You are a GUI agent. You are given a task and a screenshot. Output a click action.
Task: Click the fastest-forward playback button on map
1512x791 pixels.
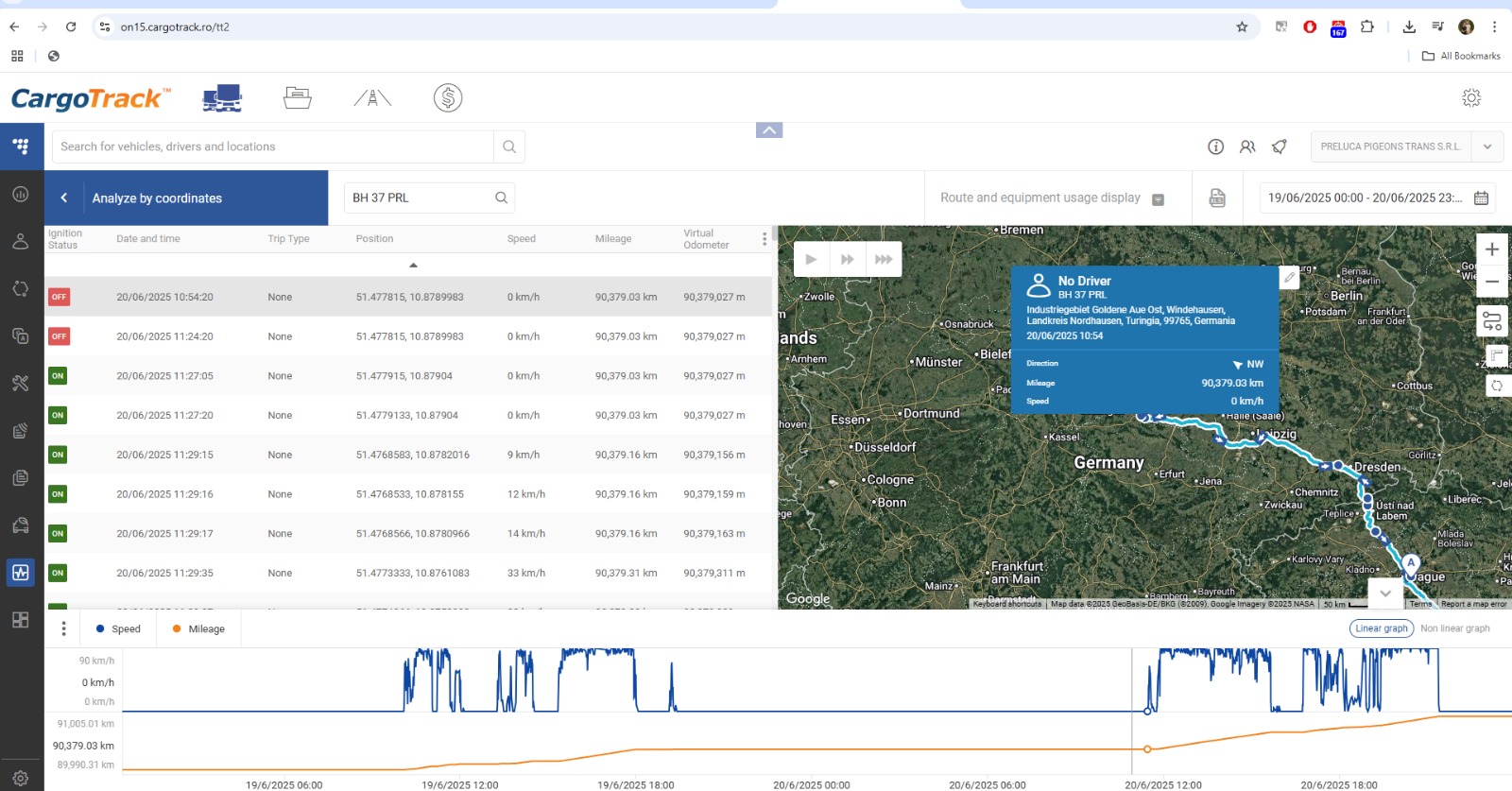[884, 259]
